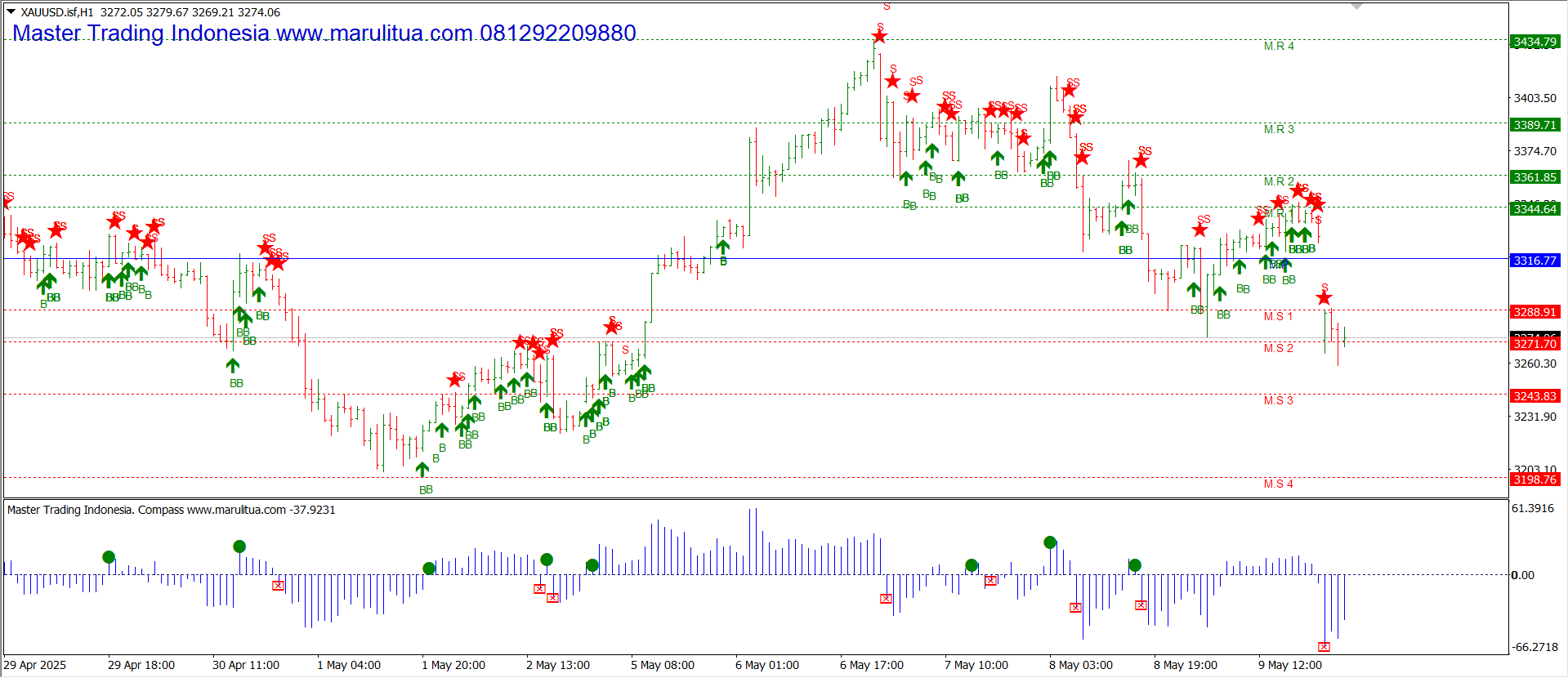Click the green 3434.79 resistance price tag

pyautogui.click(x=1534, y=42)
